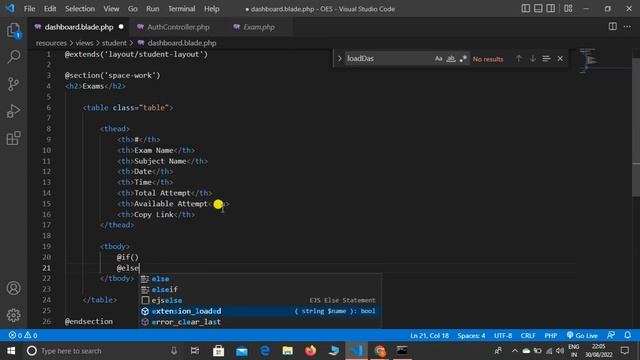This screenshot has height=360, width=640.
Task: Customize Layout icon in title bar
Action: click(x=568, y=9)
